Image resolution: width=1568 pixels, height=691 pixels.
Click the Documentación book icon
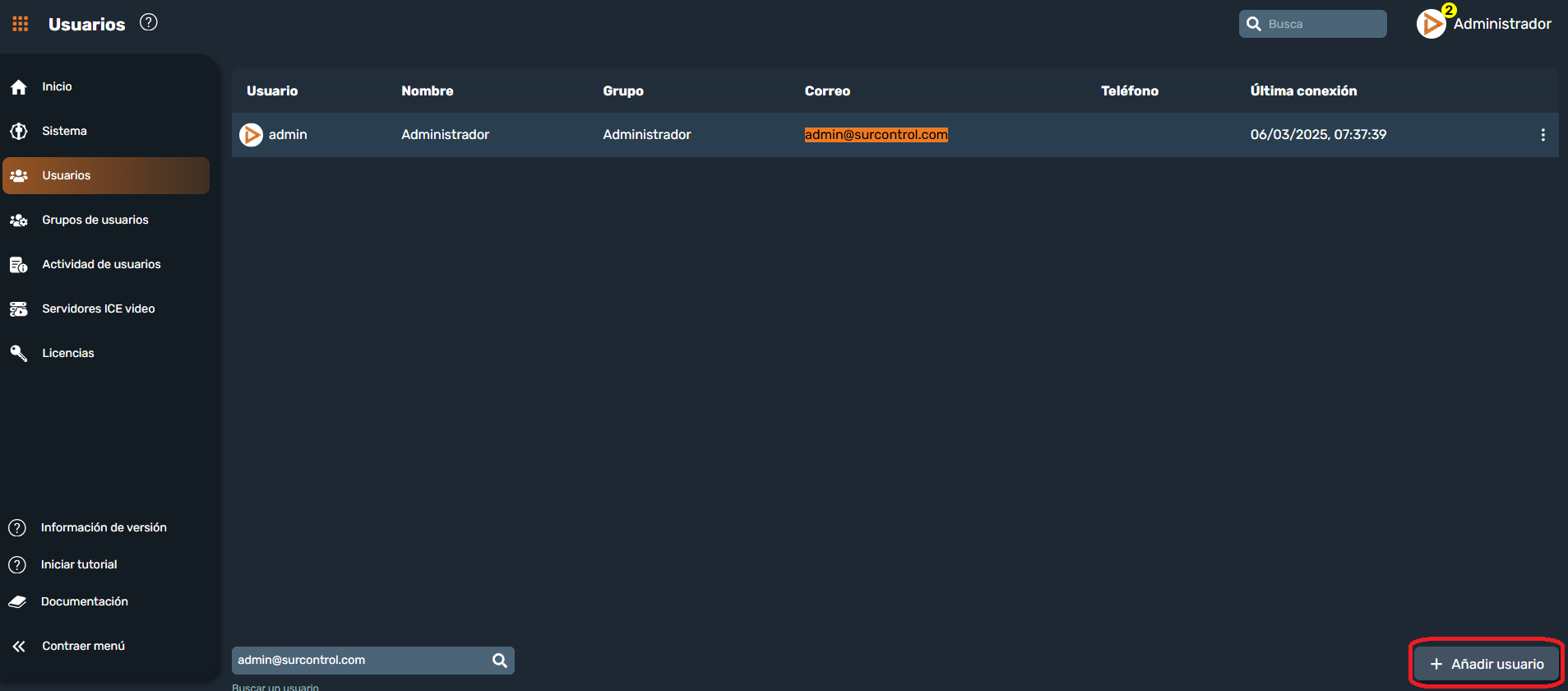click(17, 601)
